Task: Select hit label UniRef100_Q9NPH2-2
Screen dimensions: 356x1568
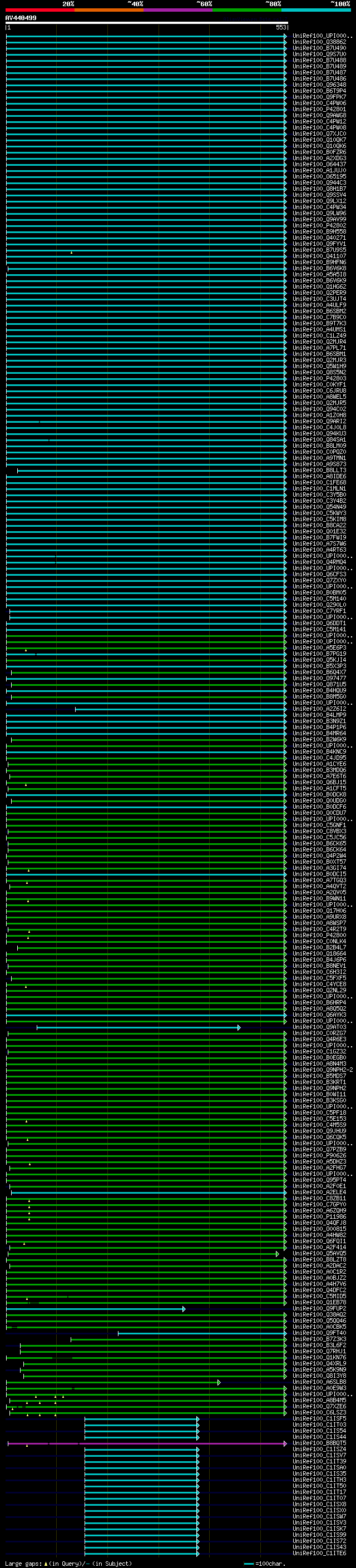Action: tap(323, 1070)
